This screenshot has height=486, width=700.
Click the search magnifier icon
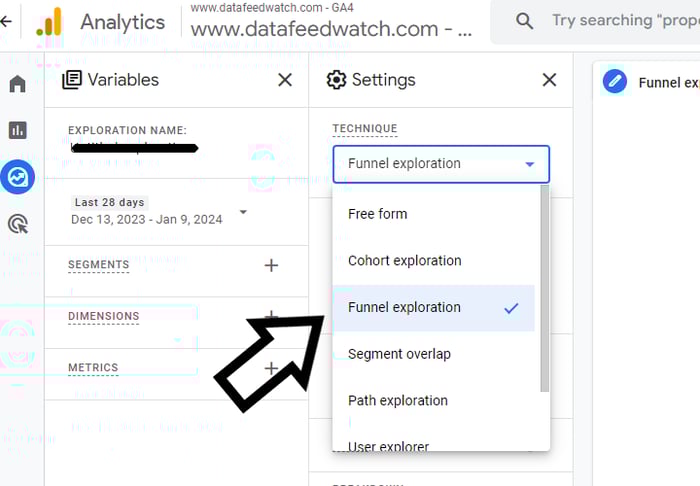524,21
